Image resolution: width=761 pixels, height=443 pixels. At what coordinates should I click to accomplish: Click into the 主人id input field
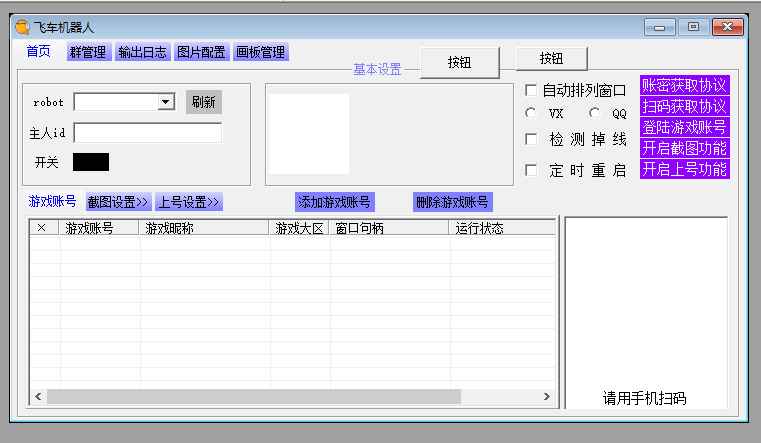tap(147, 132)
